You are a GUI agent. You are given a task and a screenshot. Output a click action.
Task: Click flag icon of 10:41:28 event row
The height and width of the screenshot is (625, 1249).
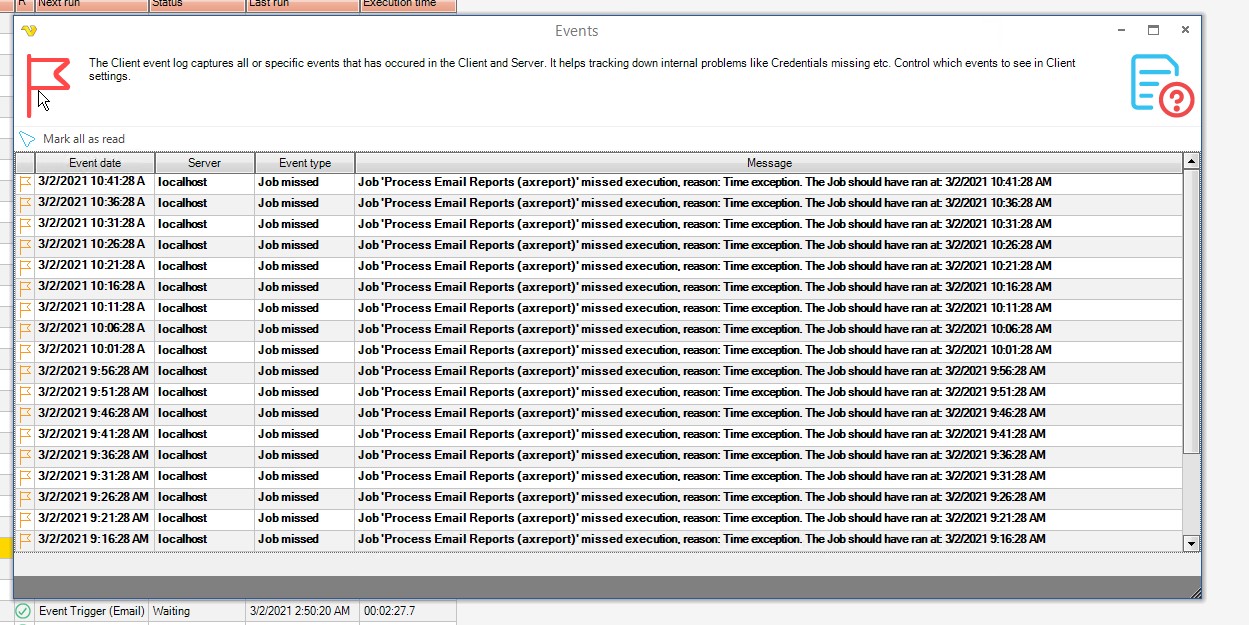click(25, 183)
